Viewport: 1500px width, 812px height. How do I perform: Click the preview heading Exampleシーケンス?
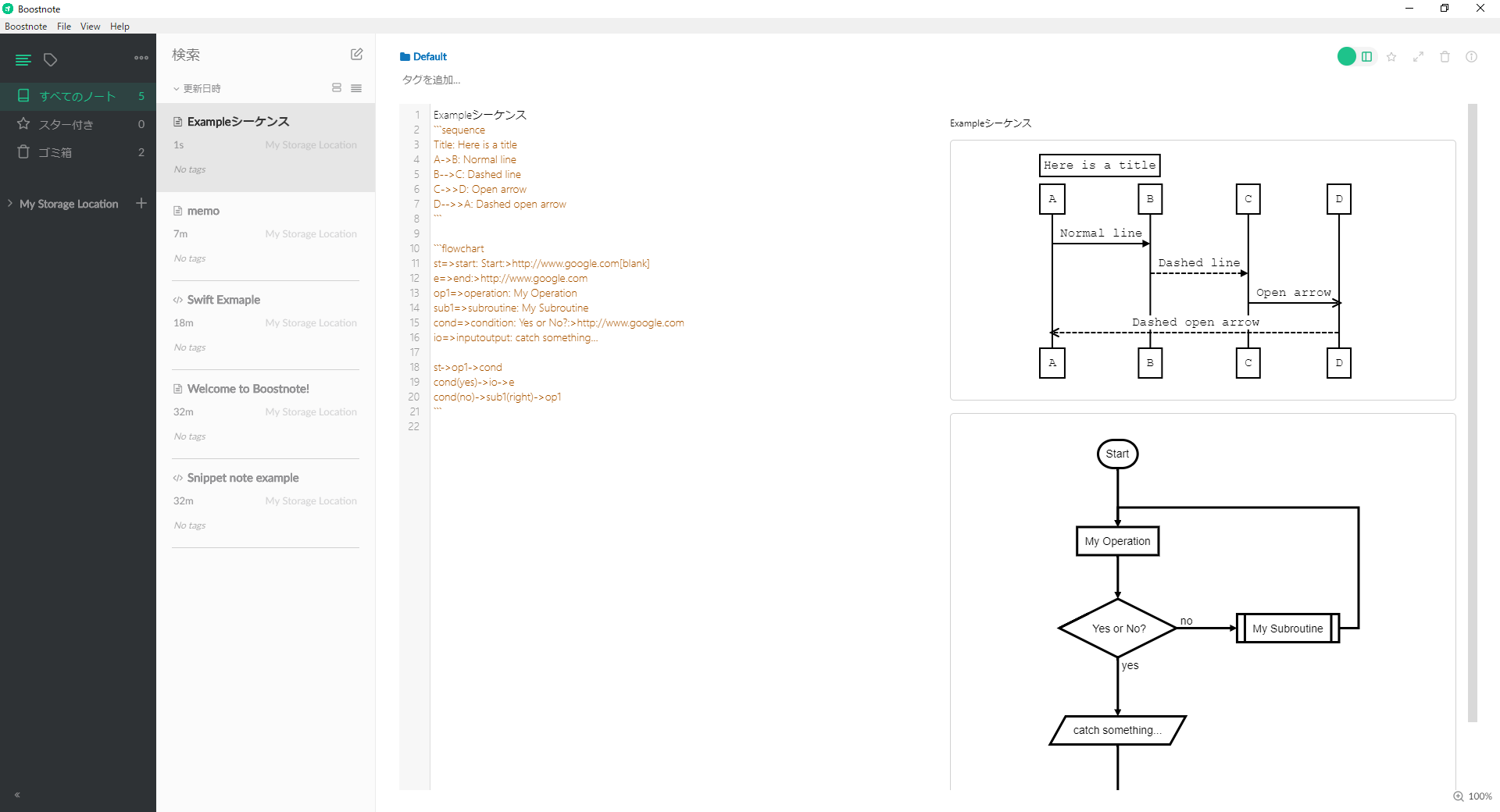click(x=991, y=123)
